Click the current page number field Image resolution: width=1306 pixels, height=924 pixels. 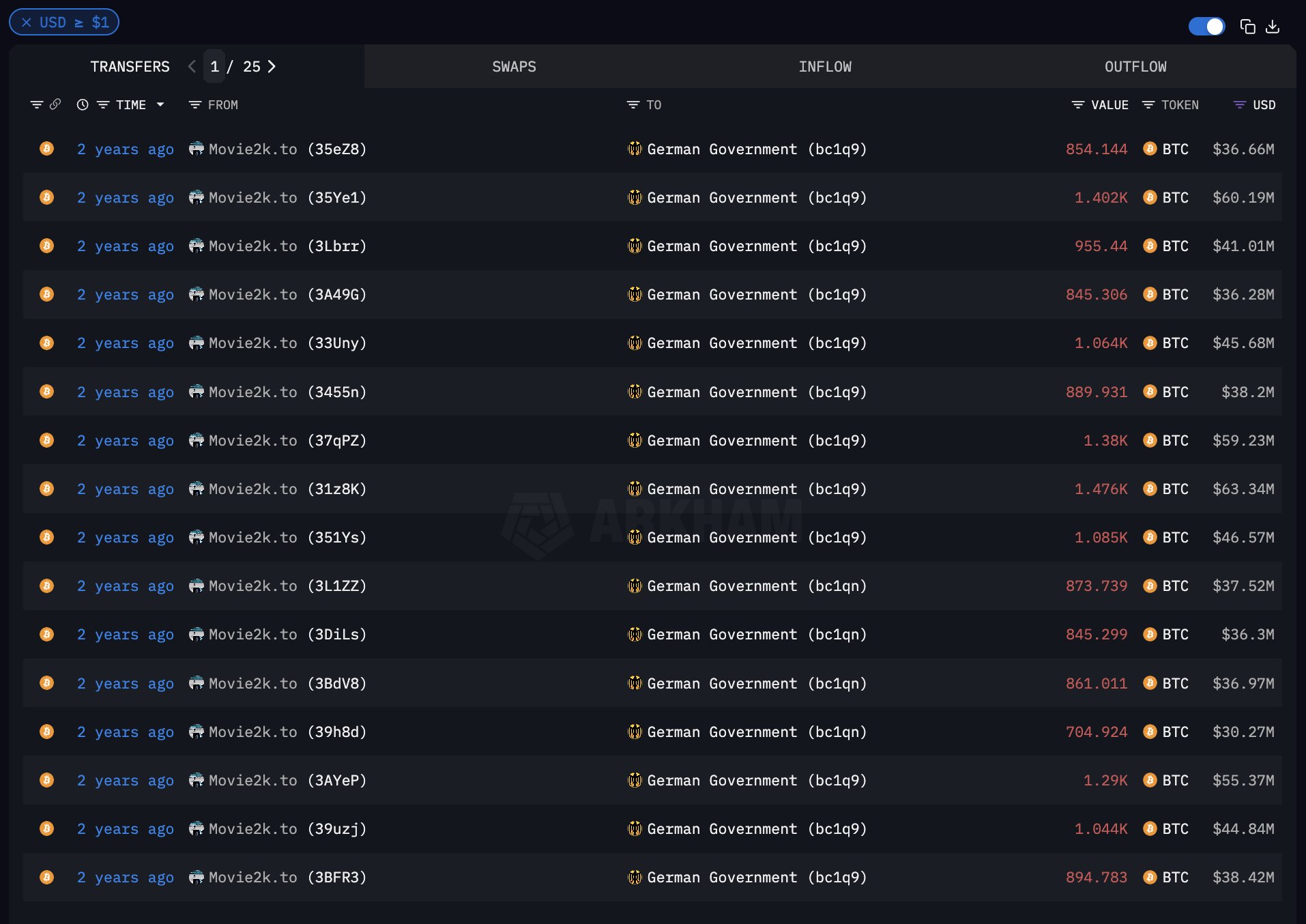[214, 66]
